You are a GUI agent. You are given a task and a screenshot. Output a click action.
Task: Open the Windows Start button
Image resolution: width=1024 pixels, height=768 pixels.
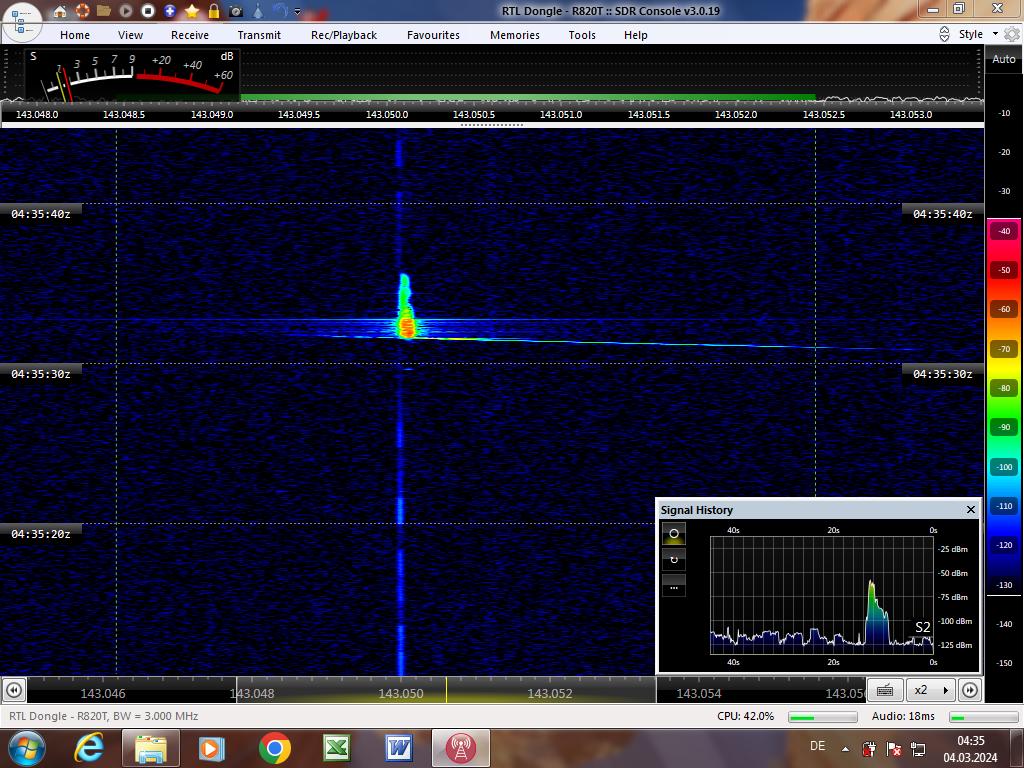27,748
